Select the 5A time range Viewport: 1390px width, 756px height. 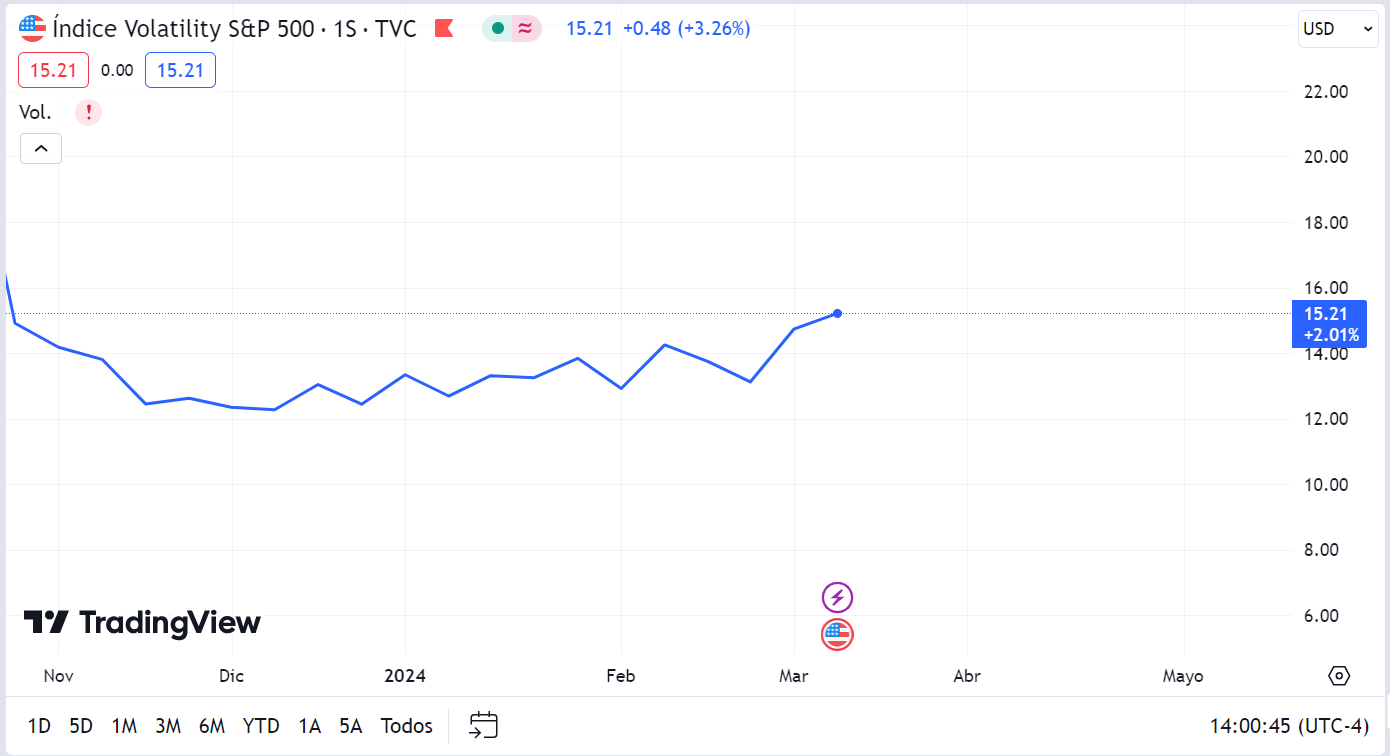point(351,726)
